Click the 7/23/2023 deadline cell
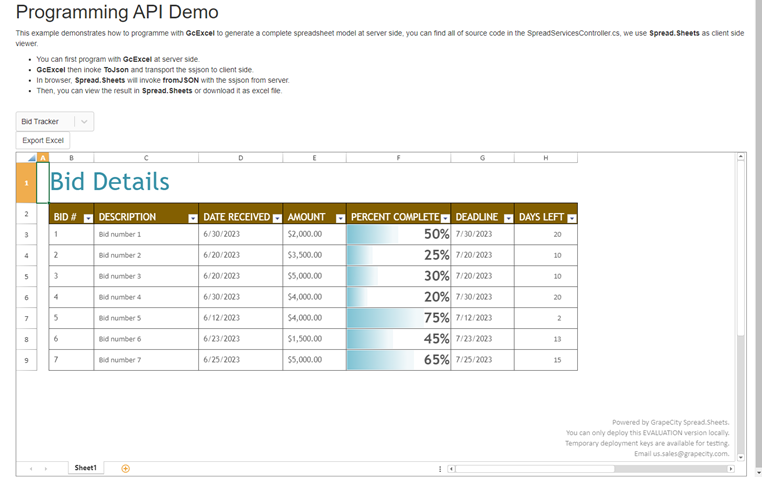This screenshot has width=762, height=477. tap(483, 339)
